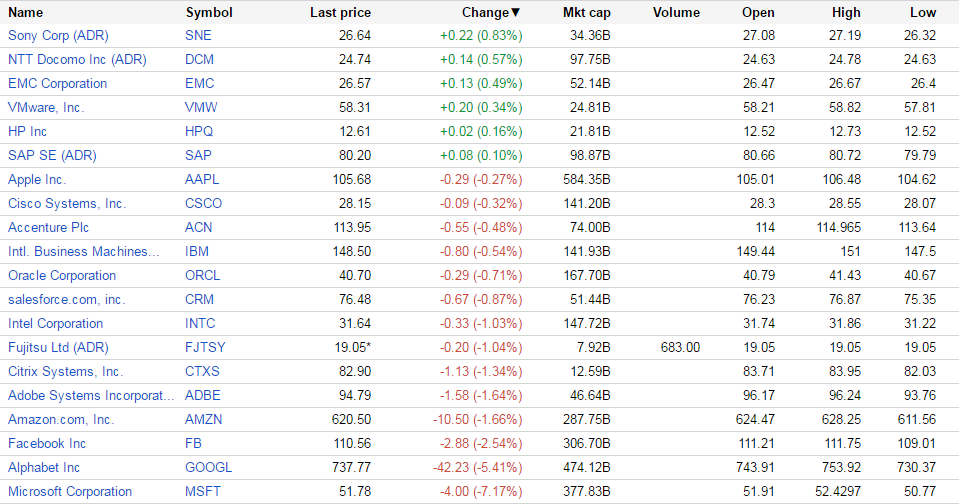Click the VMware, Inc. company name
This screenshot has height=504, width=959.
pyautogui.click(x=46, y=107)
